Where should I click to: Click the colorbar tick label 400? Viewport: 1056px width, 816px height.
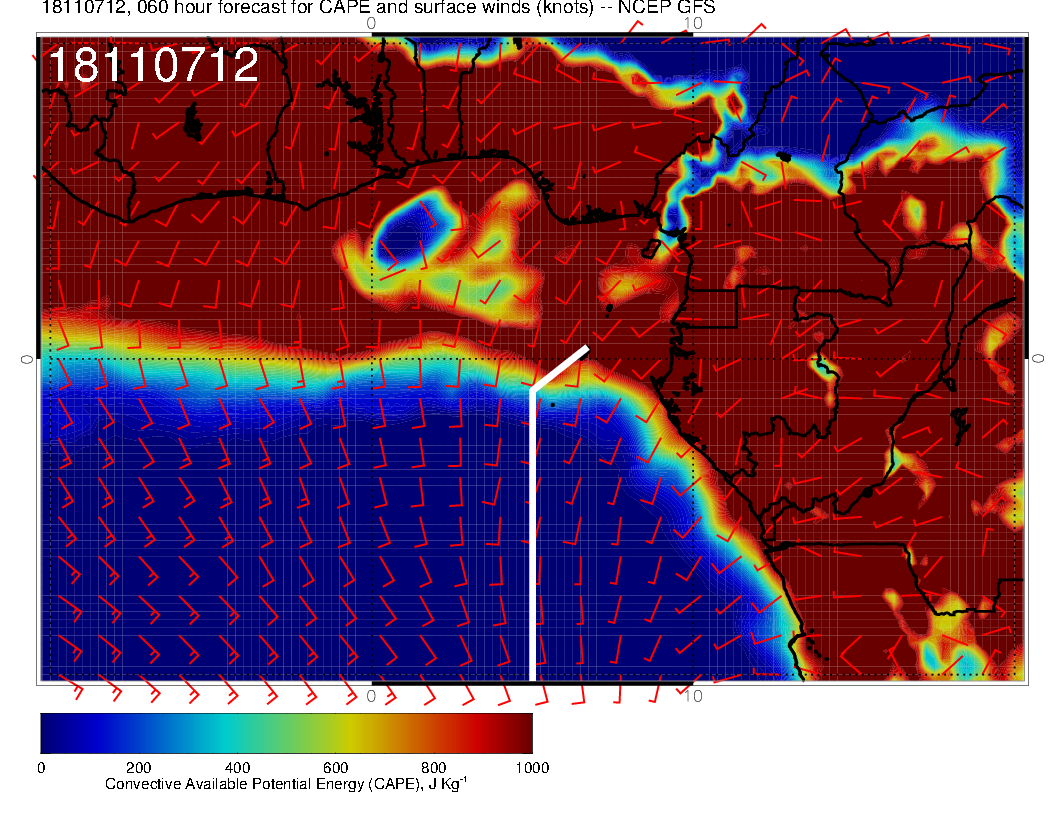(x=237, y=768)
